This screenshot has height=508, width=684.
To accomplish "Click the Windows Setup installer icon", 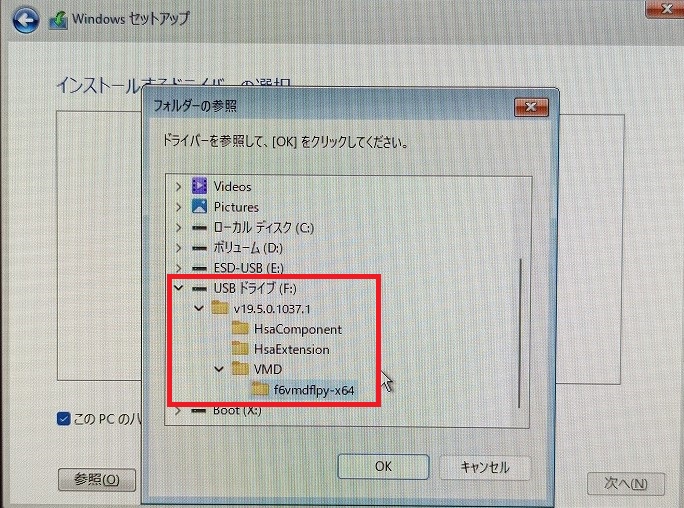I will pyautogui.click(x=58, y=20).
